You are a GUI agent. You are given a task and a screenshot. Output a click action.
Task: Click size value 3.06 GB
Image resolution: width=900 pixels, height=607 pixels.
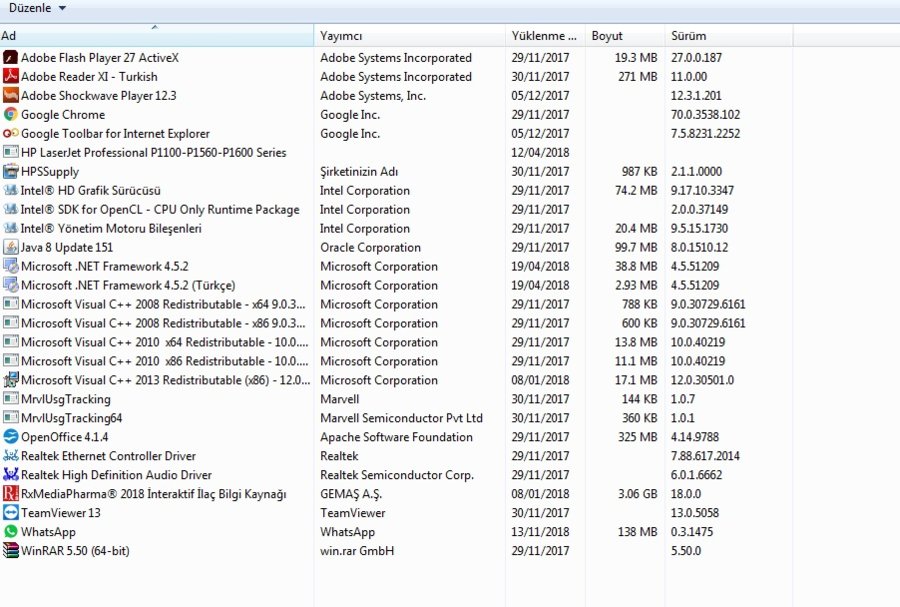pyautogui.click(x=638, y=493)
